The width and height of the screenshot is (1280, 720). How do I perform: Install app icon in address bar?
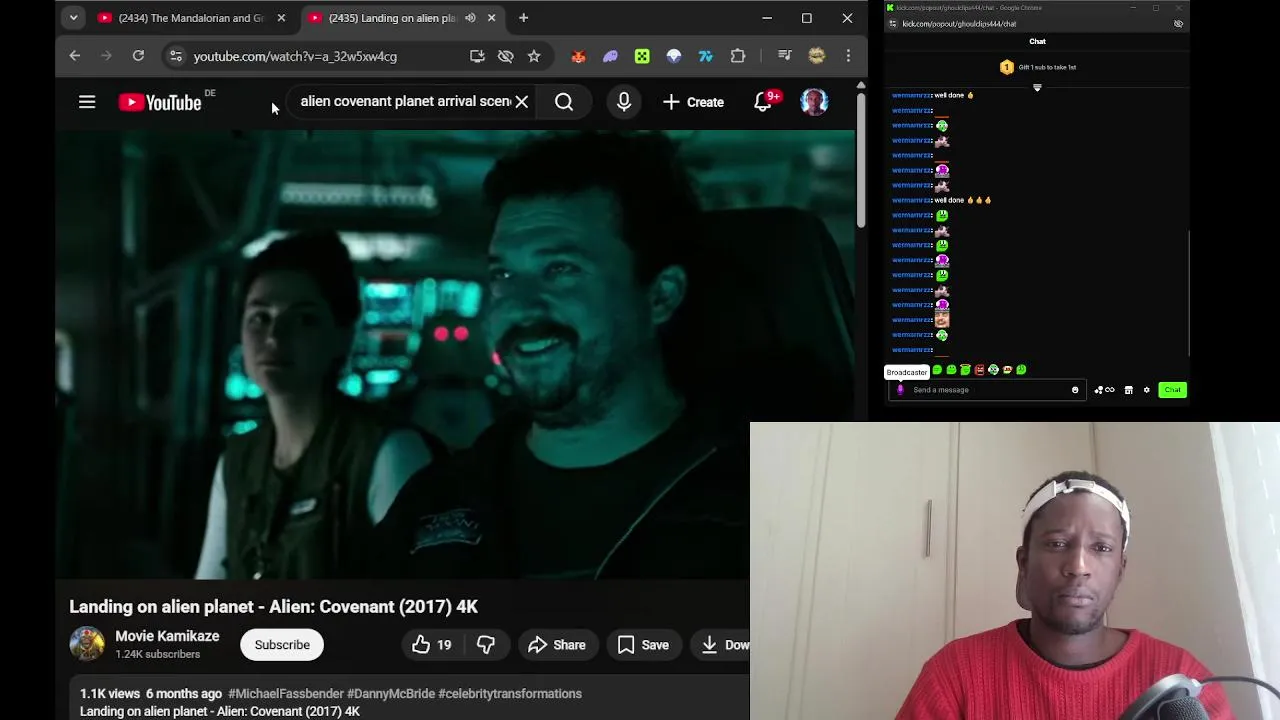pyautogui.click(x=477, y=56)
